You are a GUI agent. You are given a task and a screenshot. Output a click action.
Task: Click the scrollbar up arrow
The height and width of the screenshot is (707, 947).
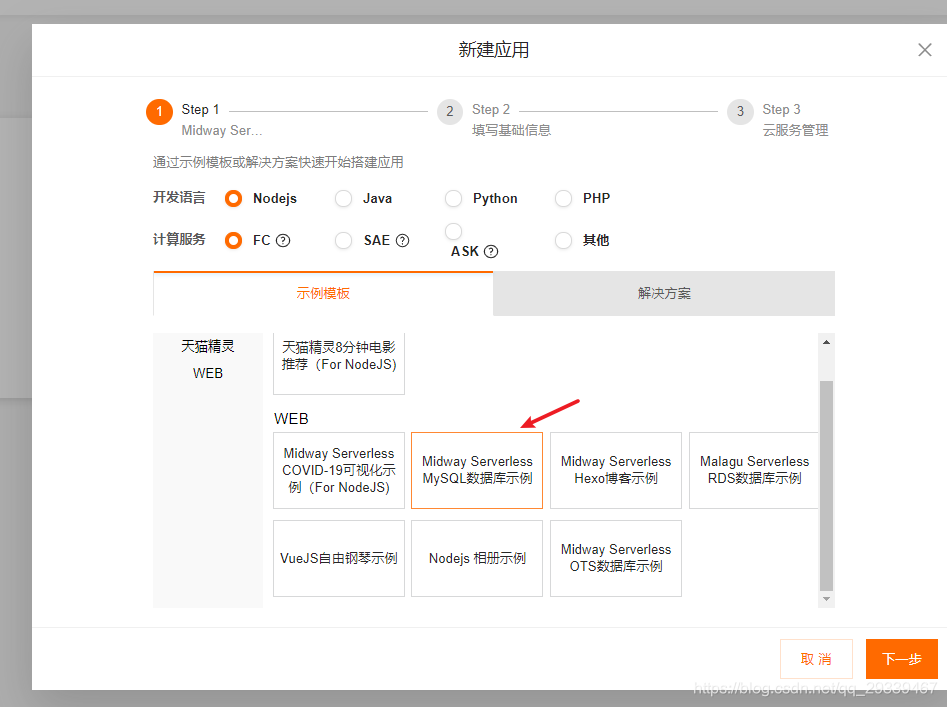pyautogui.click(x=826, y=342)
